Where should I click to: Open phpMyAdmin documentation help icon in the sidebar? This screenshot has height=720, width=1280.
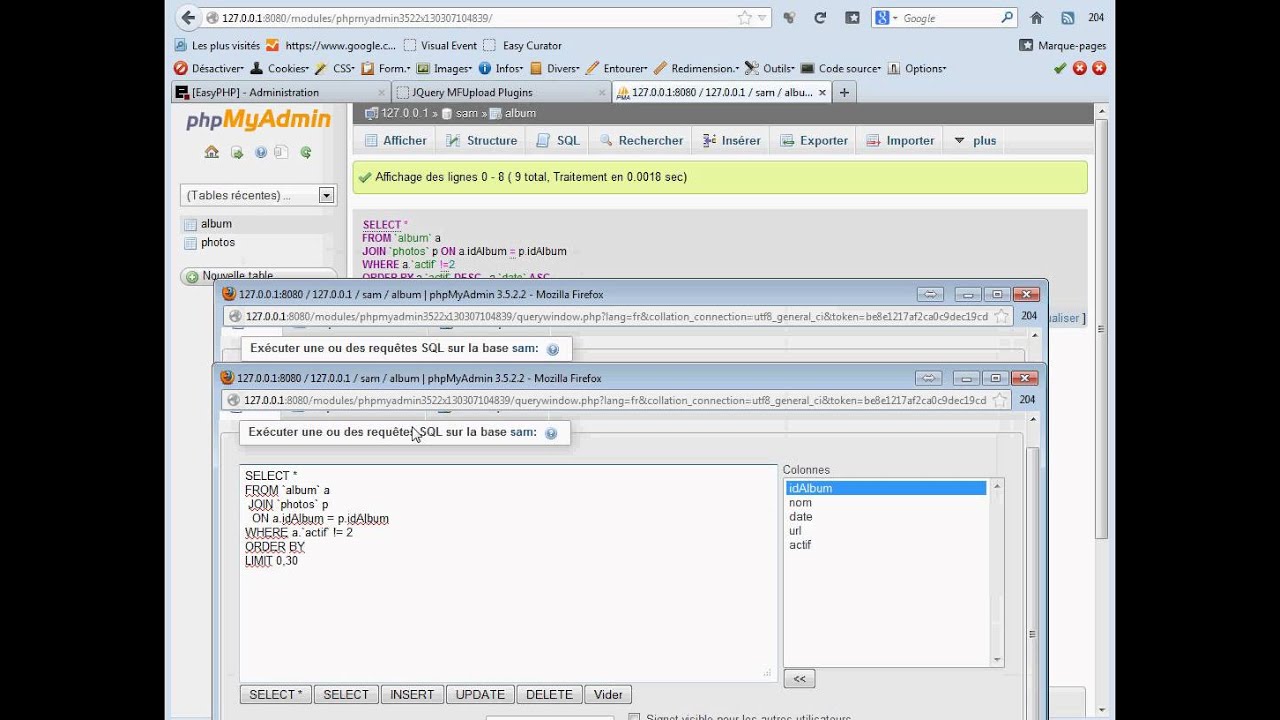click(x=261, y=152)
